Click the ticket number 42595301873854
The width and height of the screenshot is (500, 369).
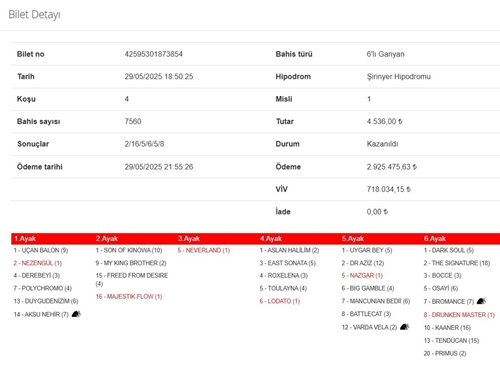click(154, 54)
